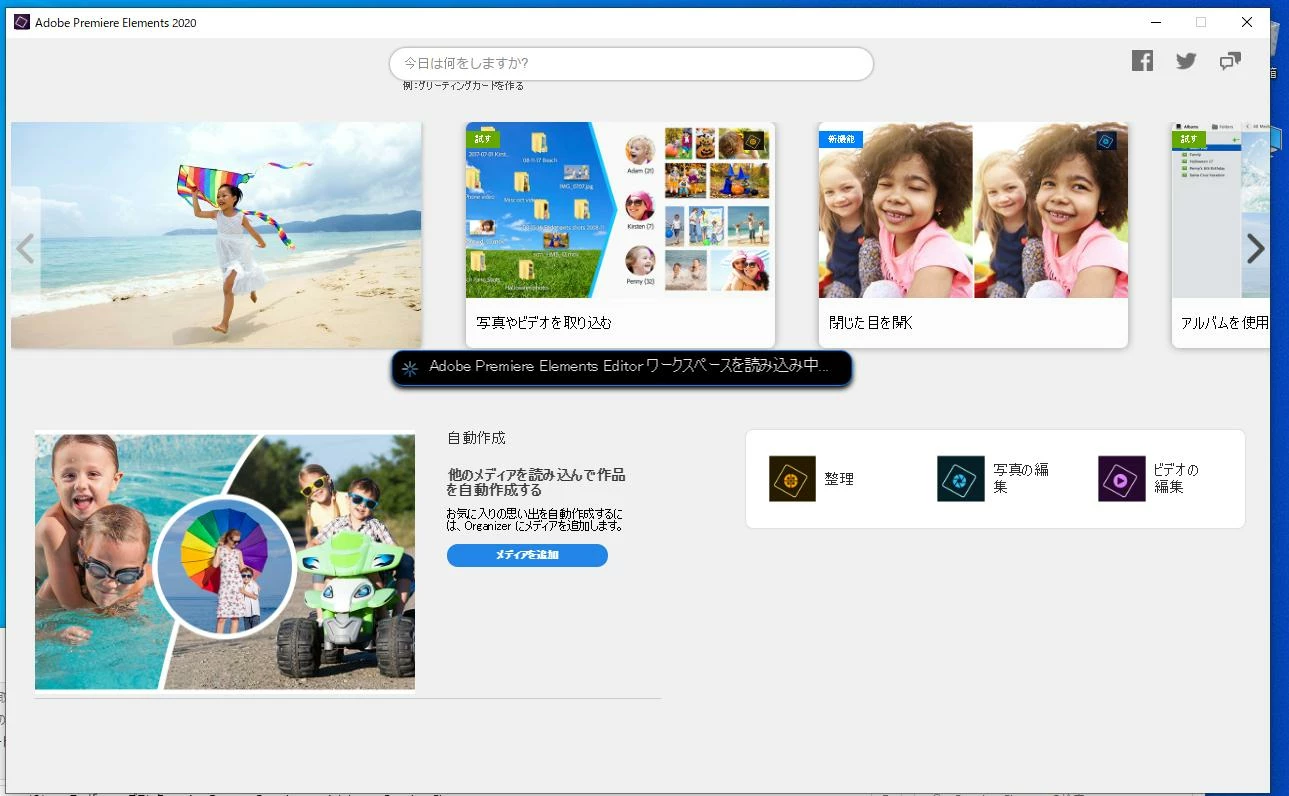Maximize the Premiere Elements window
The width and height of the screenshot is (1289, 796).
tap(1201, 22)
